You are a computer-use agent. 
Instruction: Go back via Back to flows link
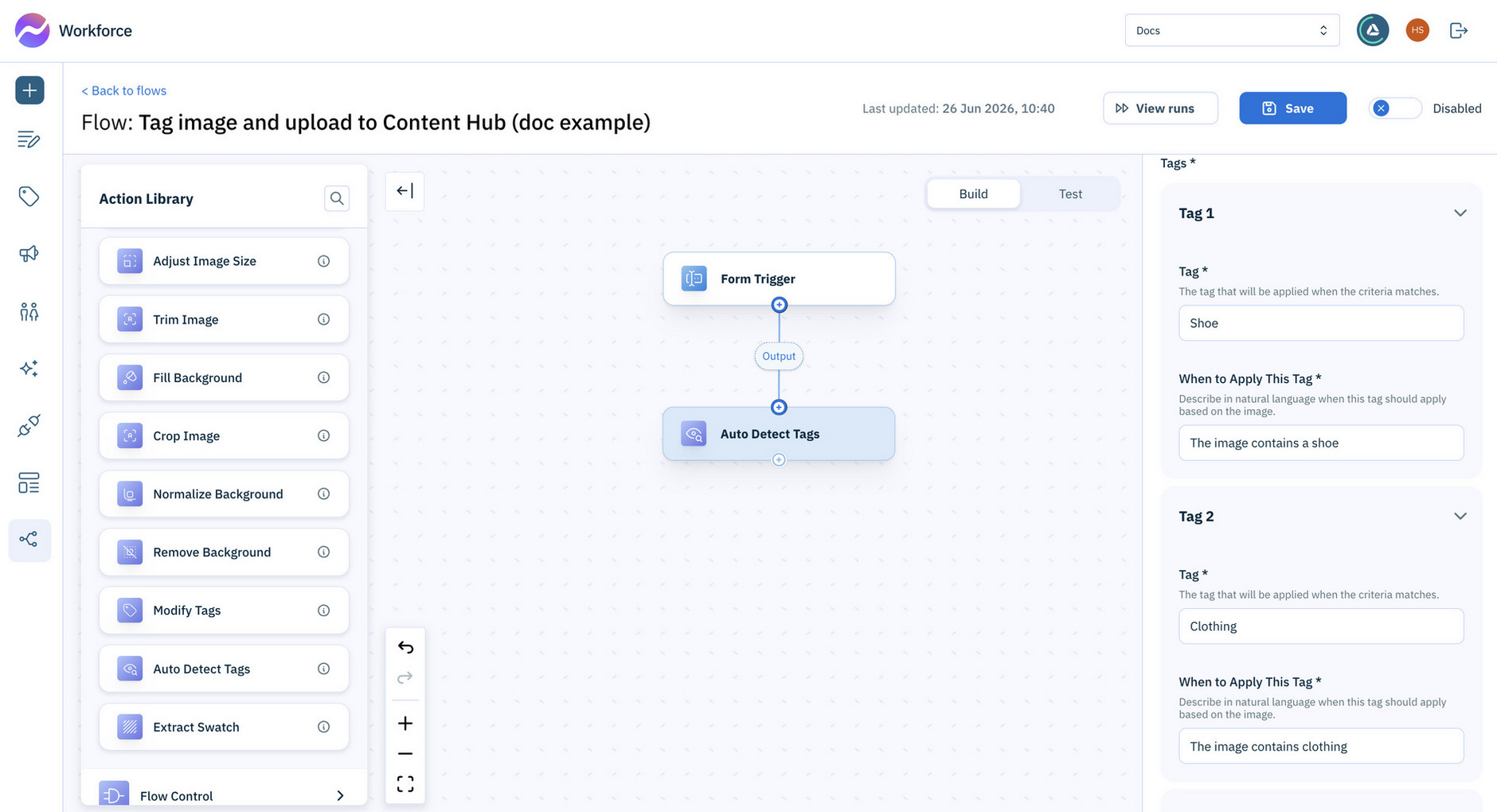tap(123, 91)
